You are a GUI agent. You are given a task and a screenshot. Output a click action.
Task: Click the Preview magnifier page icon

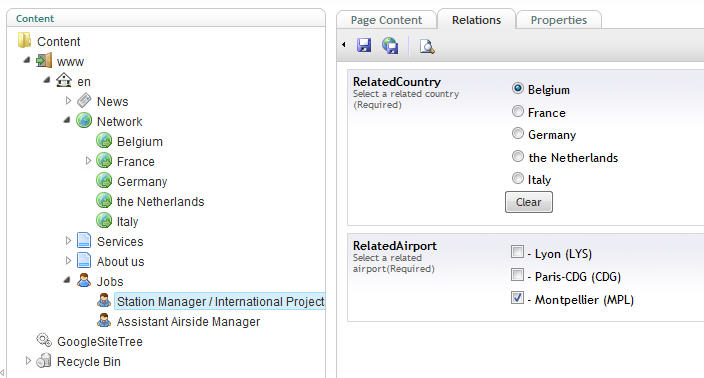427,46
